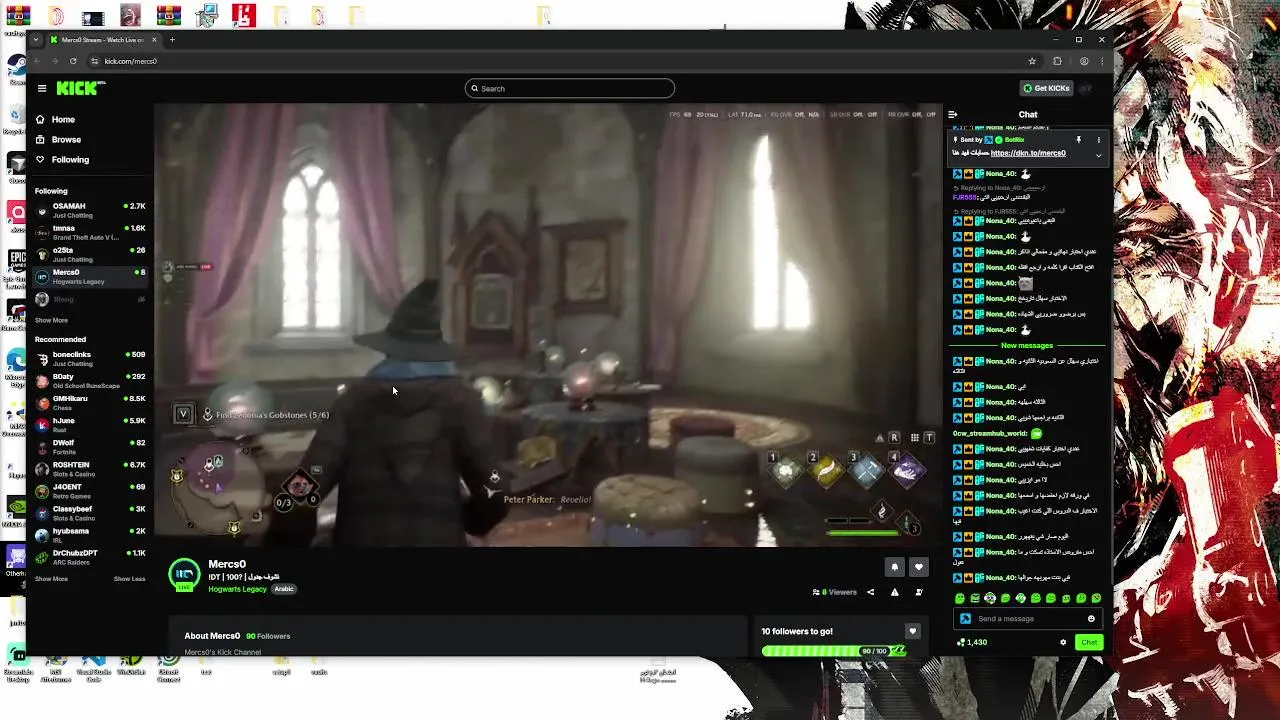Open Mercs0 streamer avatar
Screen dimensions: 1280x720
[184, 574]
